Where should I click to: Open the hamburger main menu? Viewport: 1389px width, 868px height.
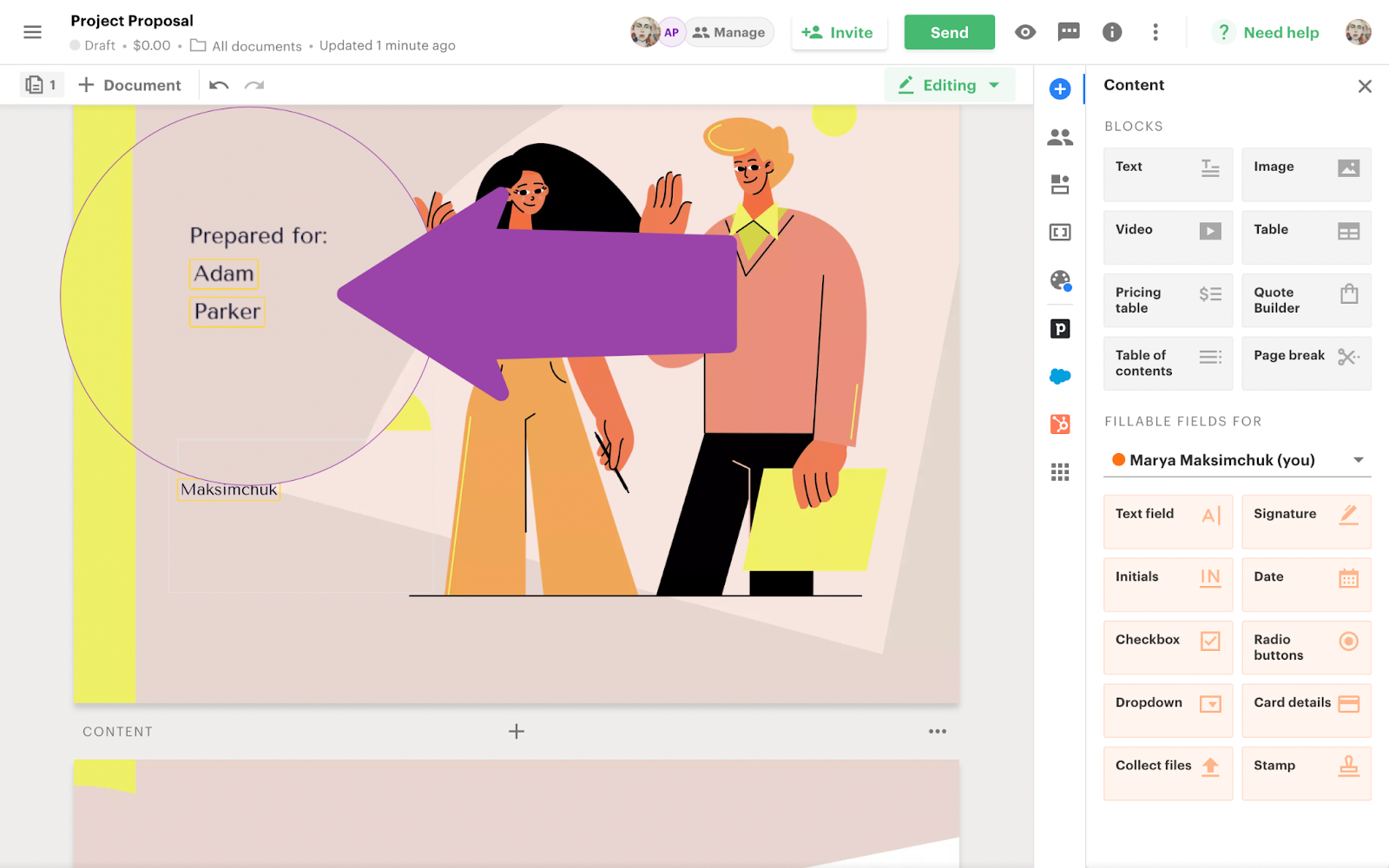(33, 32)
